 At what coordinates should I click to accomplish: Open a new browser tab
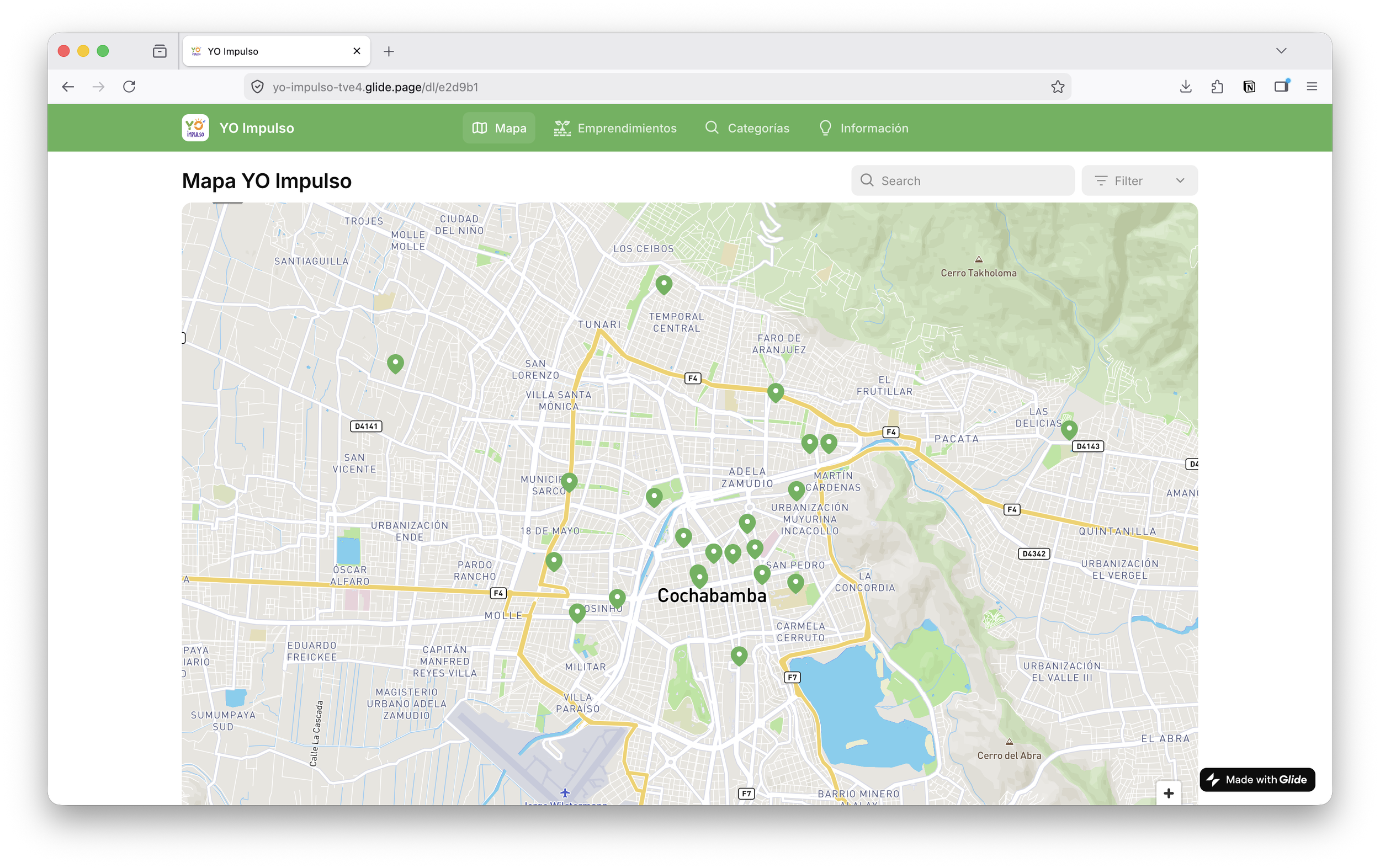(389, 51)
